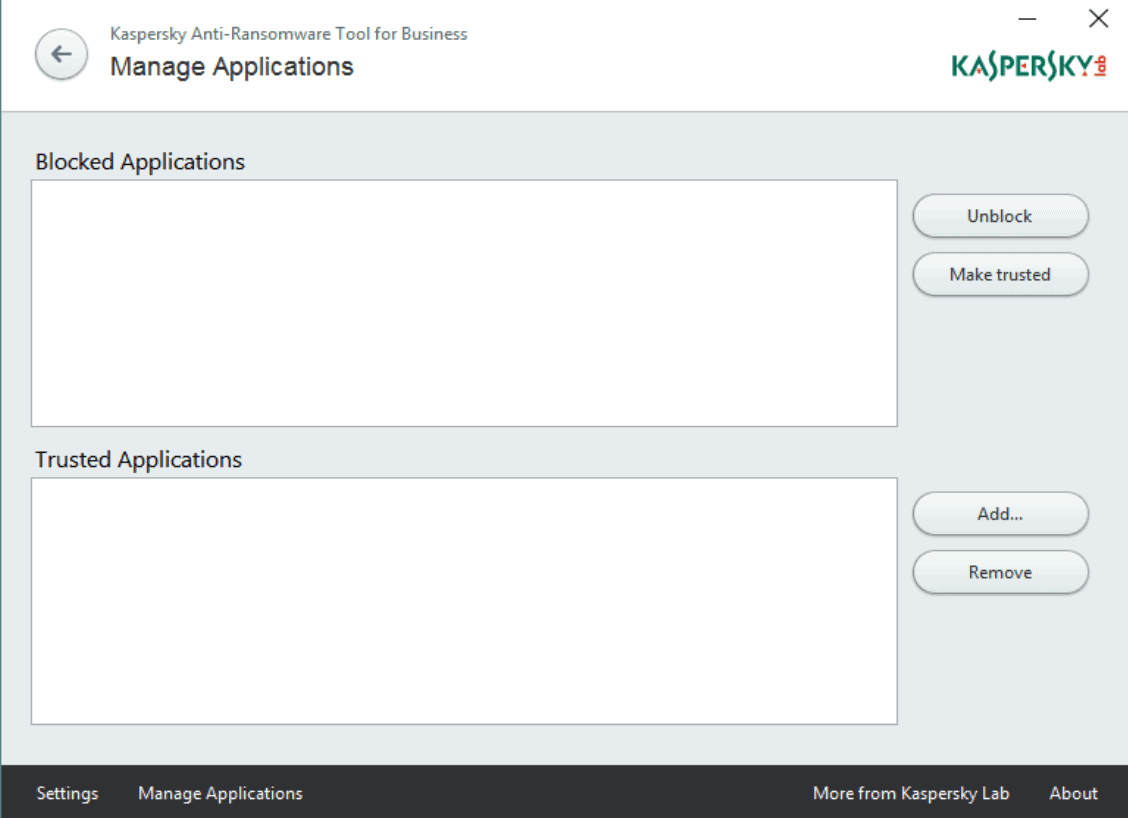Close the Kaspersky Anti-Ransomware Tool window

[x=1097, y=18]
